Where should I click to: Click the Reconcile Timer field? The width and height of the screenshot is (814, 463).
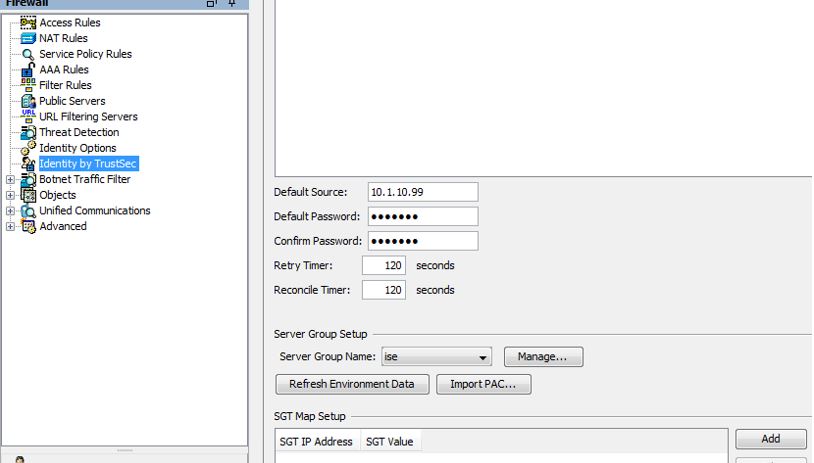(x=384, y=290)
